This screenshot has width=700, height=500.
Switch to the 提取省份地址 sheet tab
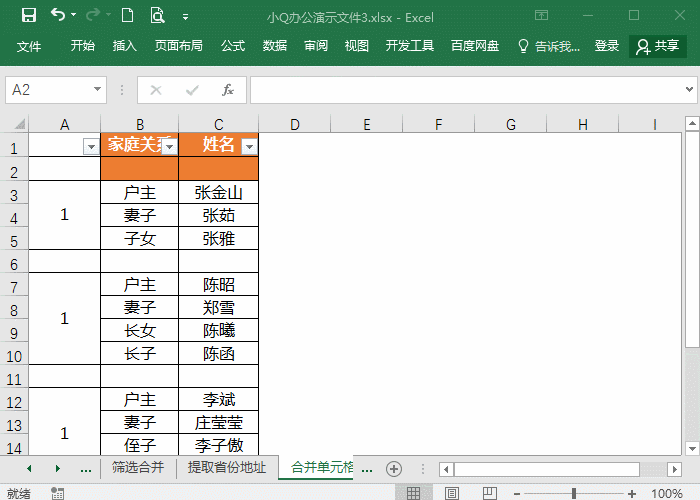click(227, 467)
